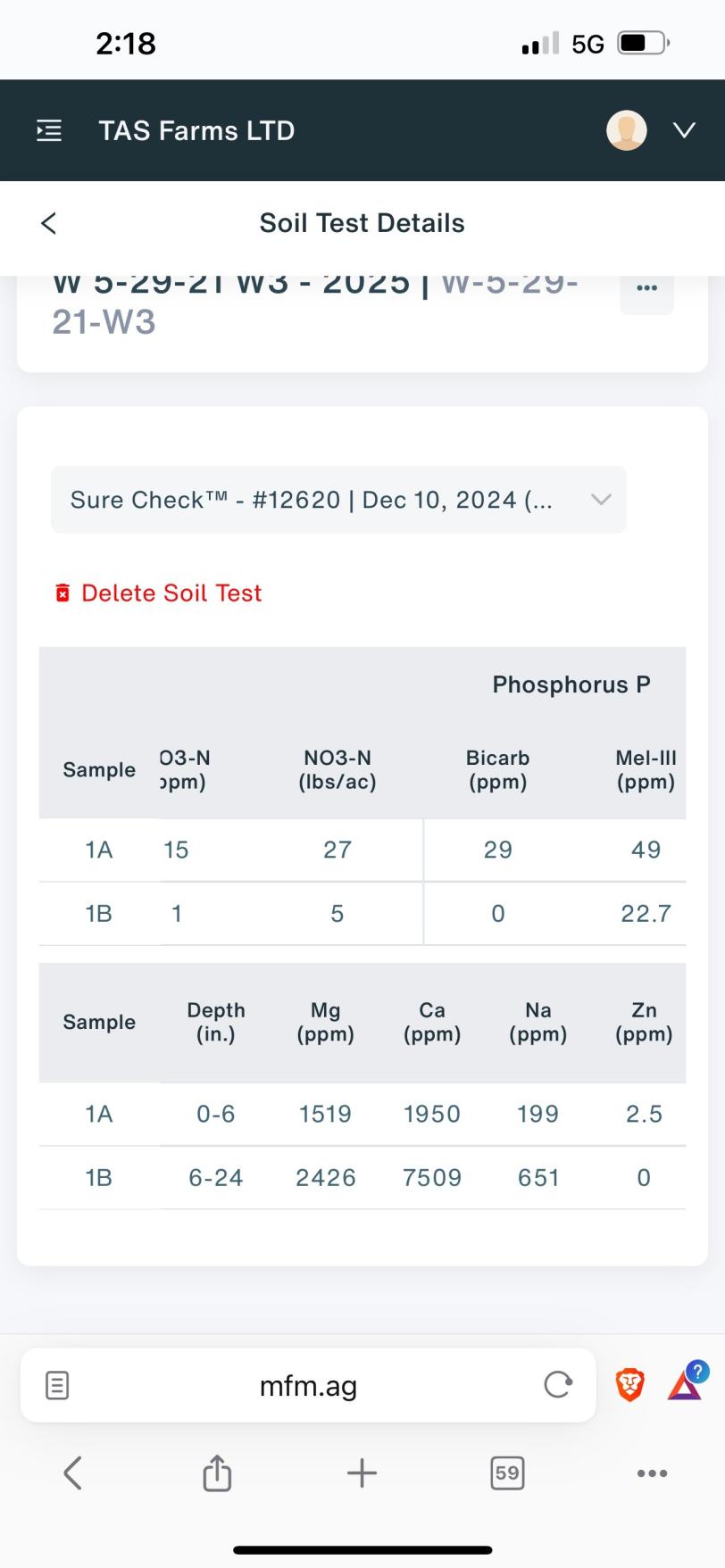
Task: Tap the Brave Shields lion icon
Action: (630, 1385)
